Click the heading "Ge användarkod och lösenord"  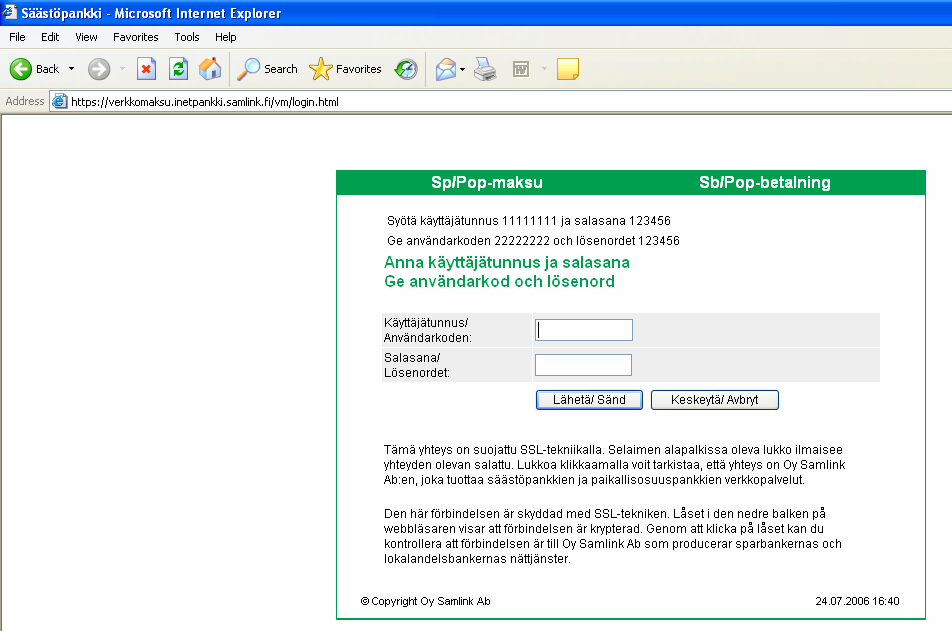coord(499,281)
